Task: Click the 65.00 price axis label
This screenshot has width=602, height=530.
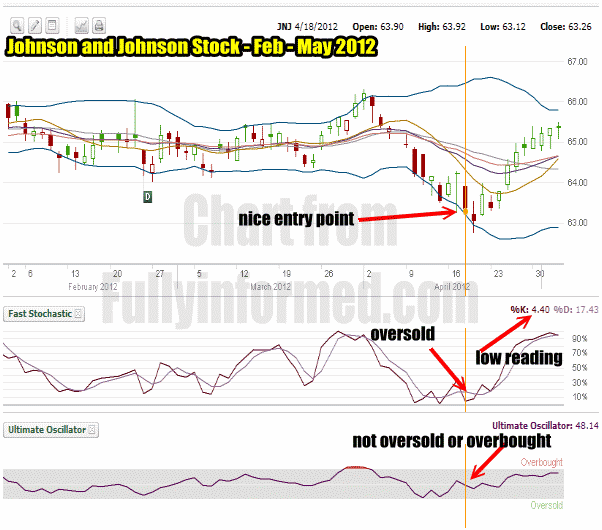Action: click(x=577, y=142)
